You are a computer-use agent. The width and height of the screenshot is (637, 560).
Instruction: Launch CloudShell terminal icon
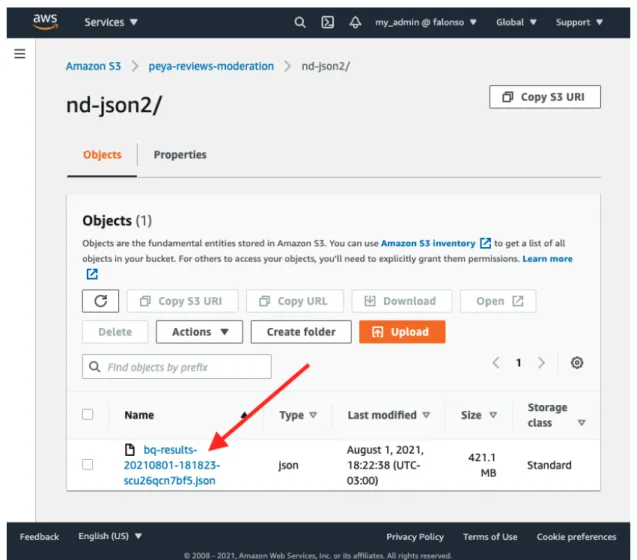[x=327, y=22]
